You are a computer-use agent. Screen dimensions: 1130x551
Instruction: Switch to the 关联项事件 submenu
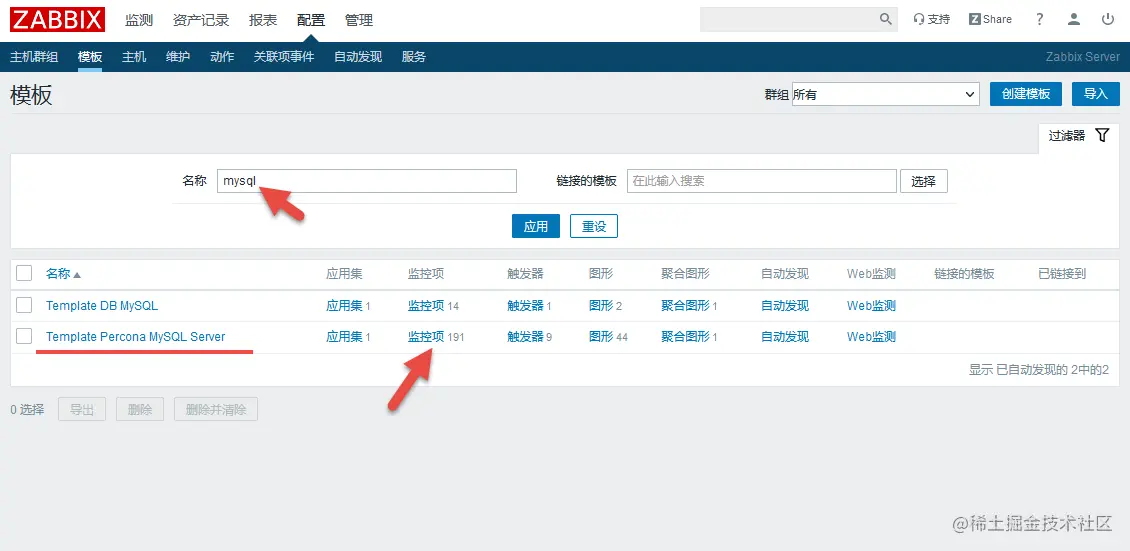coord(284,57)
